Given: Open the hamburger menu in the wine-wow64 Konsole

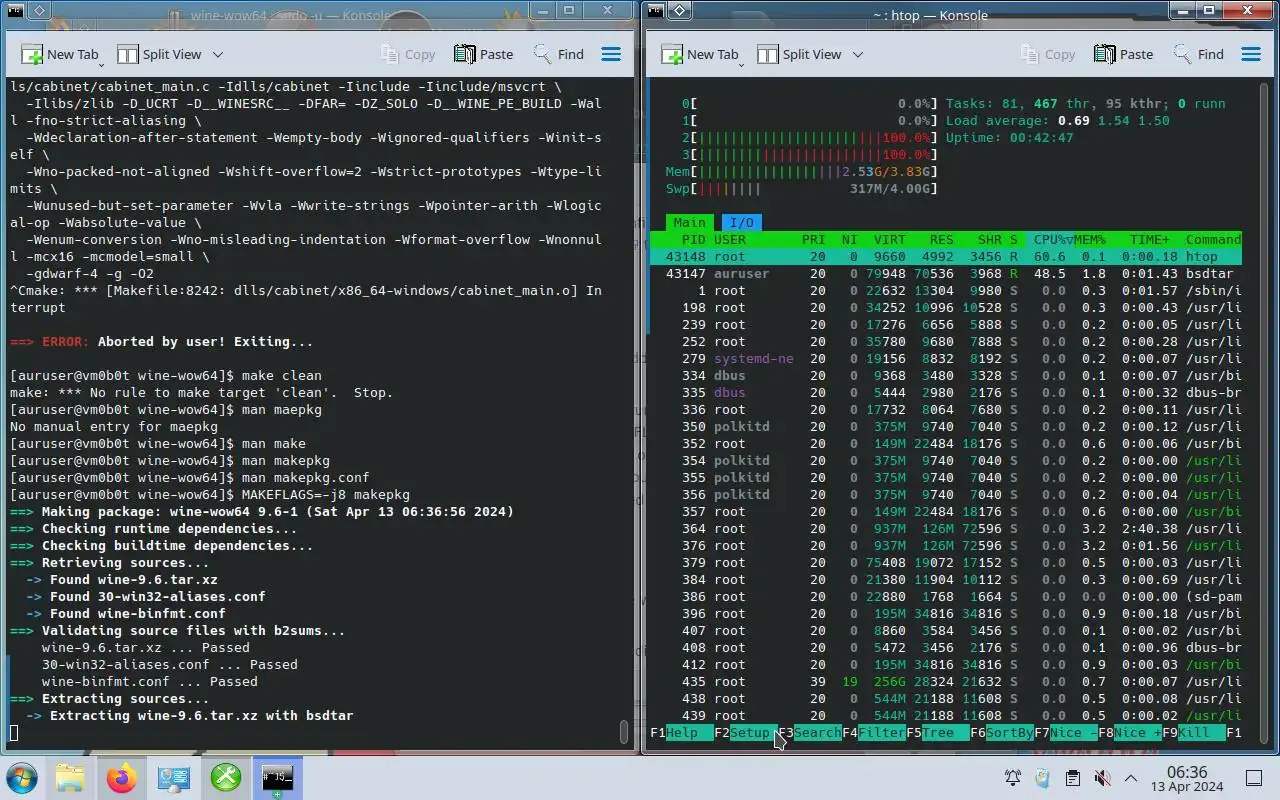Looking at the screenshot, I should coord(611,54).
